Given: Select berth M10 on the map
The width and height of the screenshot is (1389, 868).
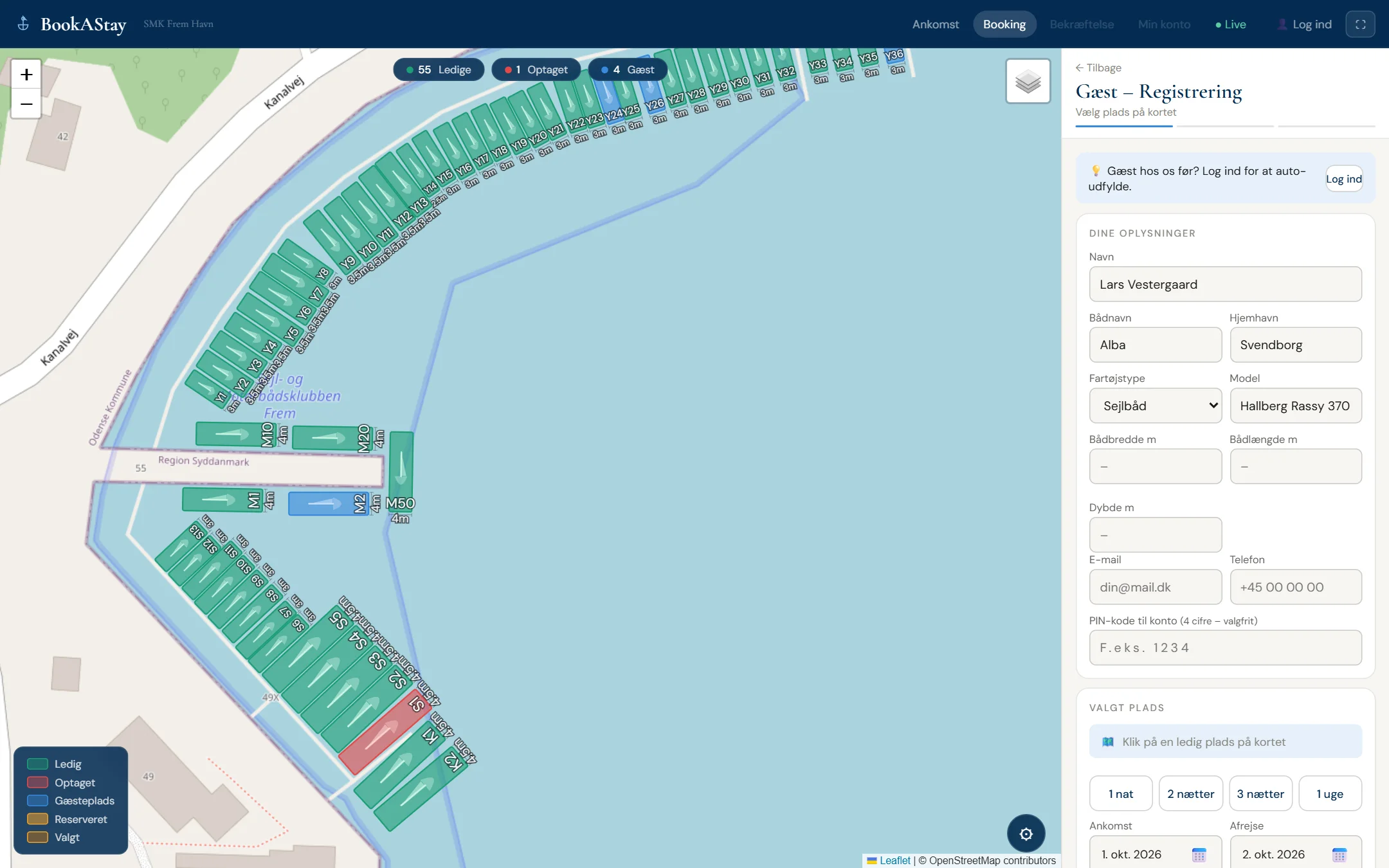Looking at the screenshot, I should tap(235, 434).
